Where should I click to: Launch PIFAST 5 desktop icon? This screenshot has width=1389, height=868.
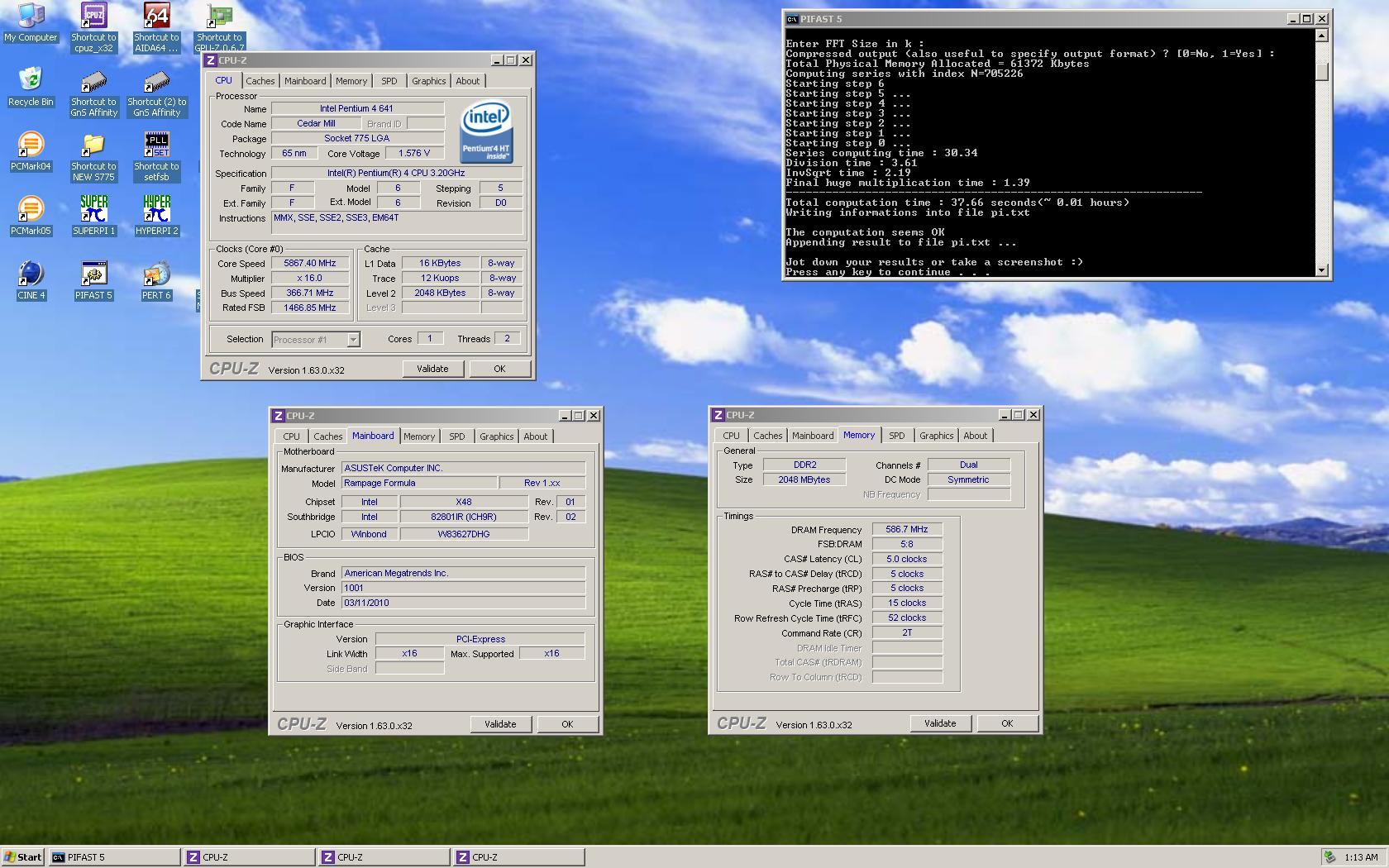[93, 280]
